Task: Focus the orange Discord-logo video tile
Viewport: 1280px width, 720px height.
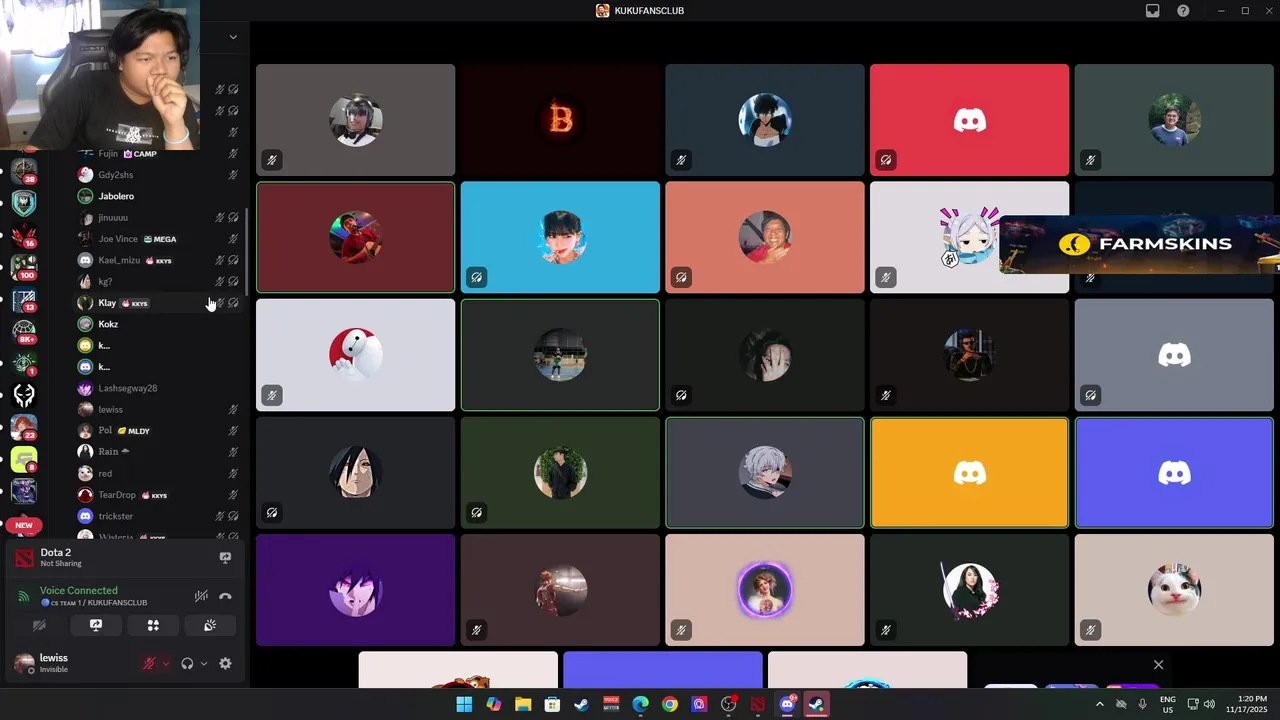Action: (969, 472)
